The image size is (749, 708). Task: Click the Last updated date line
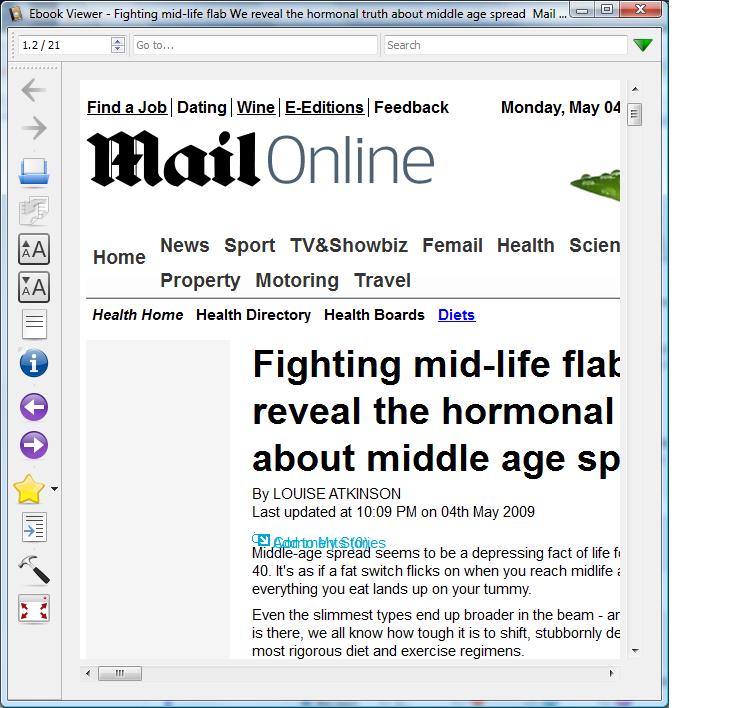393,512
